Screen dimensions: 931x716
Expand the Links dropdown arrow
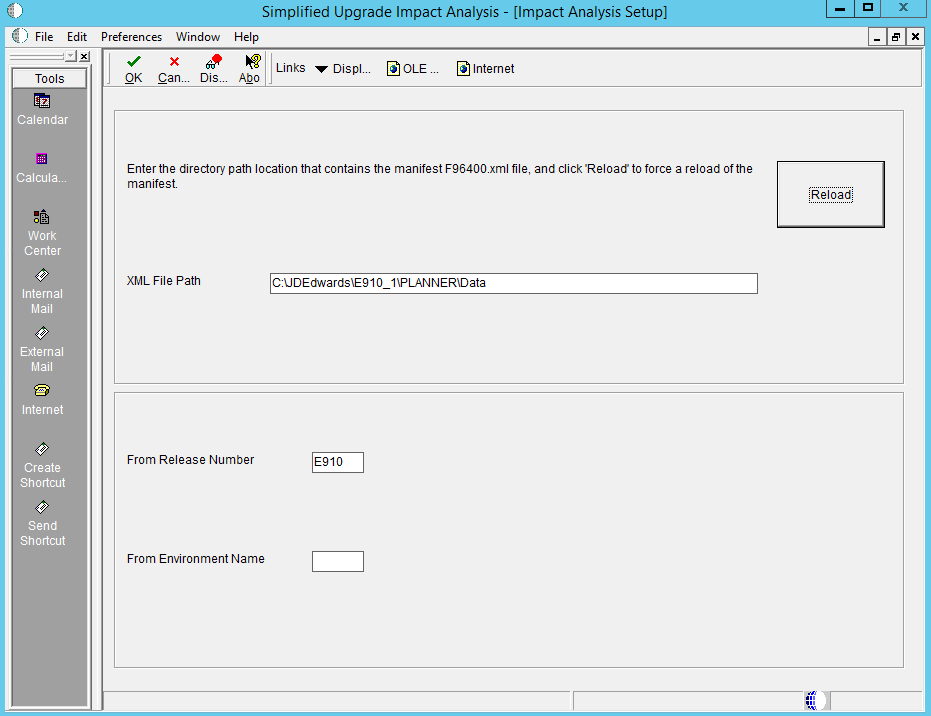[321, 69]
